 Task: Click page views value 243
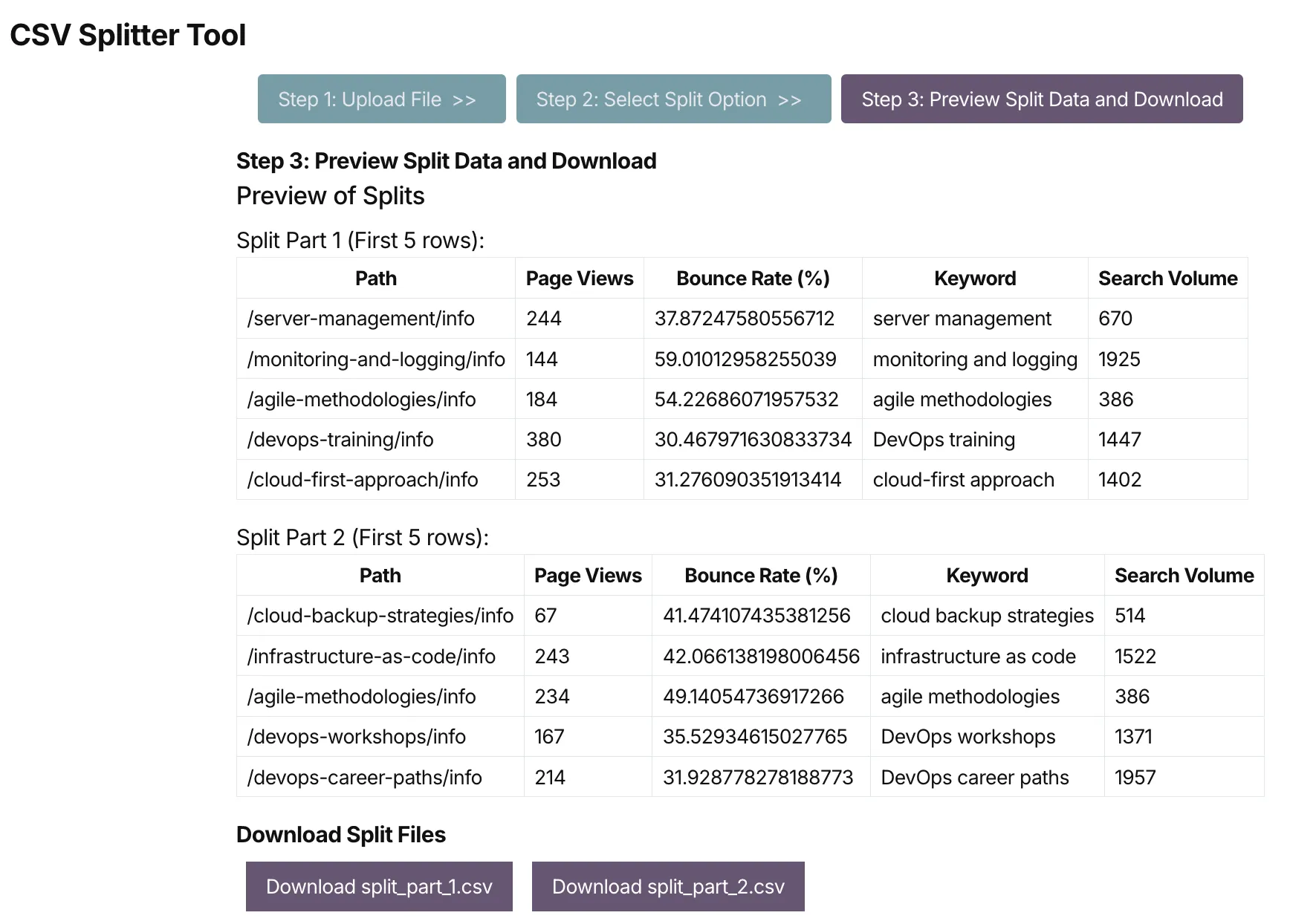(x=588, y=657)
